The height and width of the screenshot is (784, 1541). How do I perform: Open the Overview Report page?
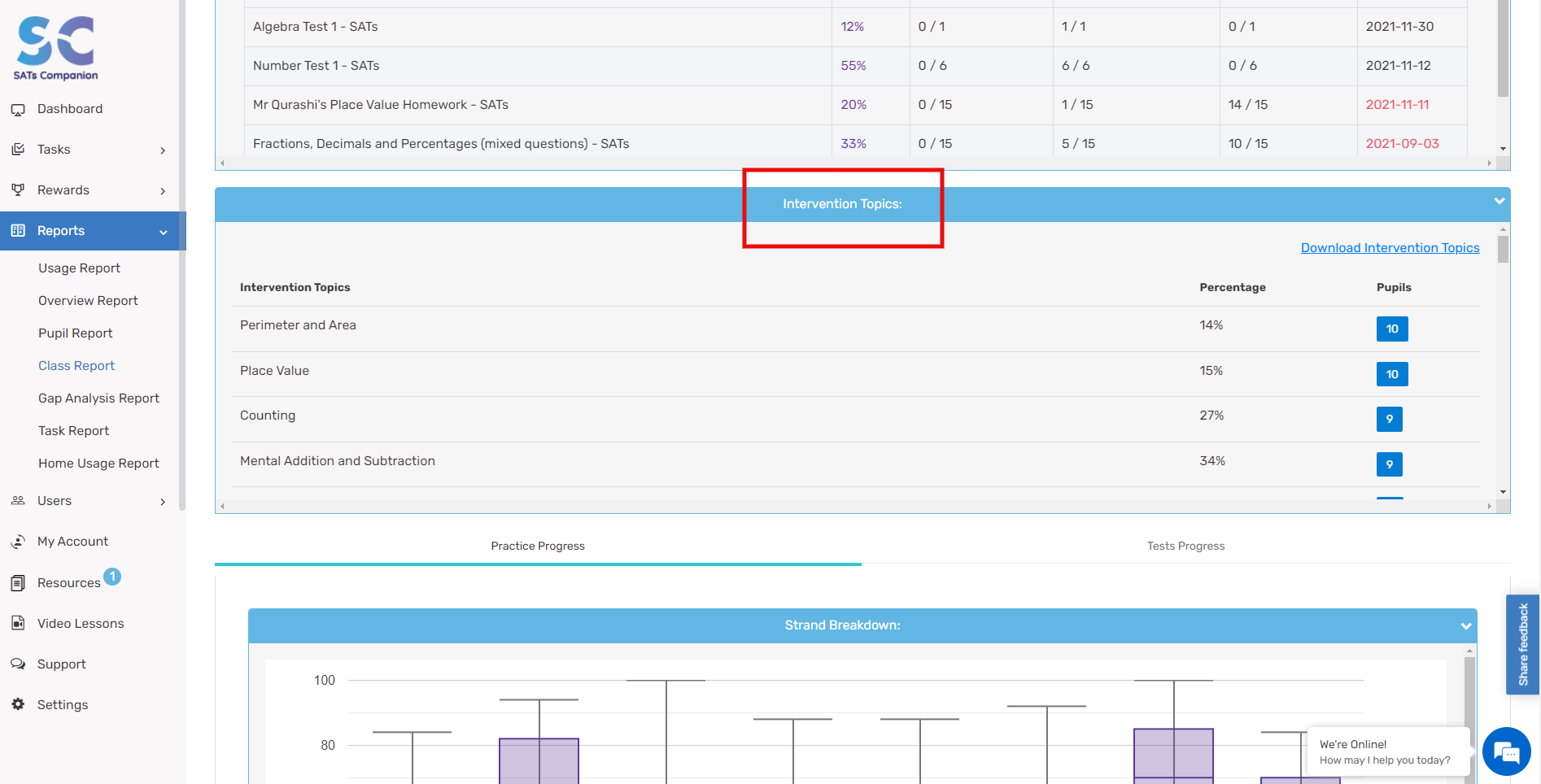[x=88, y=301]
